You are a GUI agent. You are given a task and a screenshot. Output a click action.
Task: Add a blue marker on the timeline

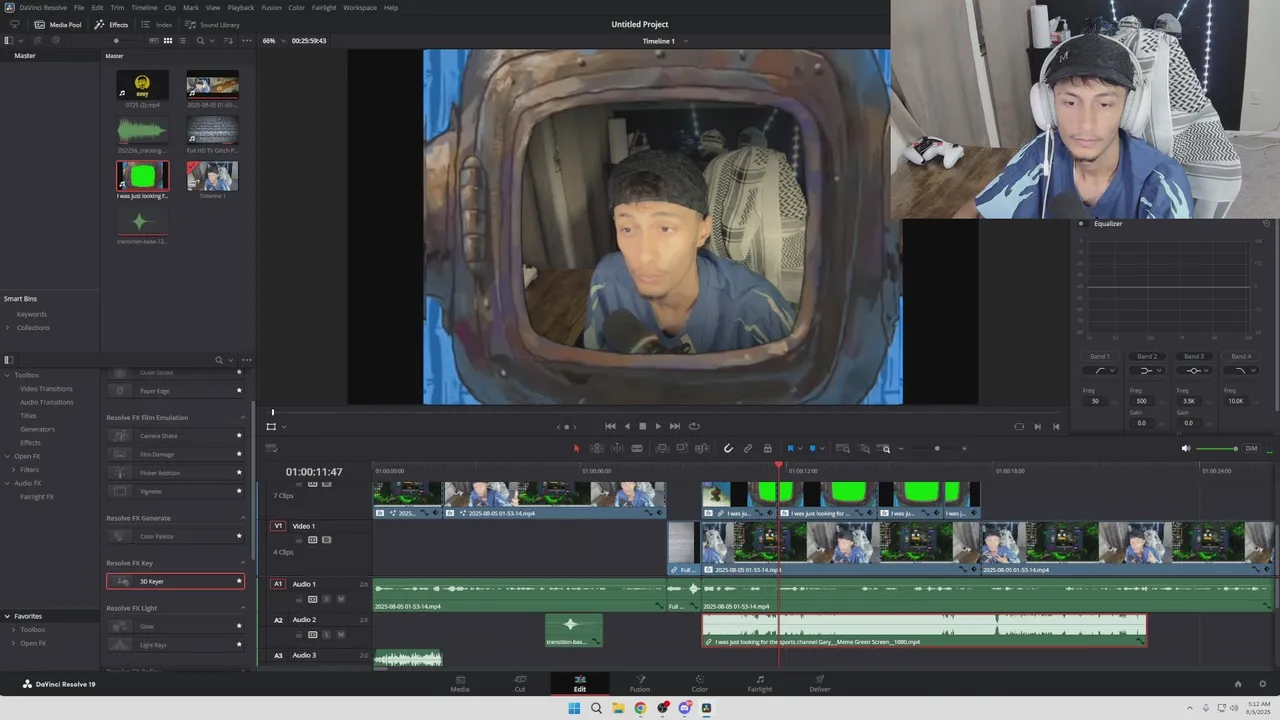pyautogui.click(x=812, y=448)
